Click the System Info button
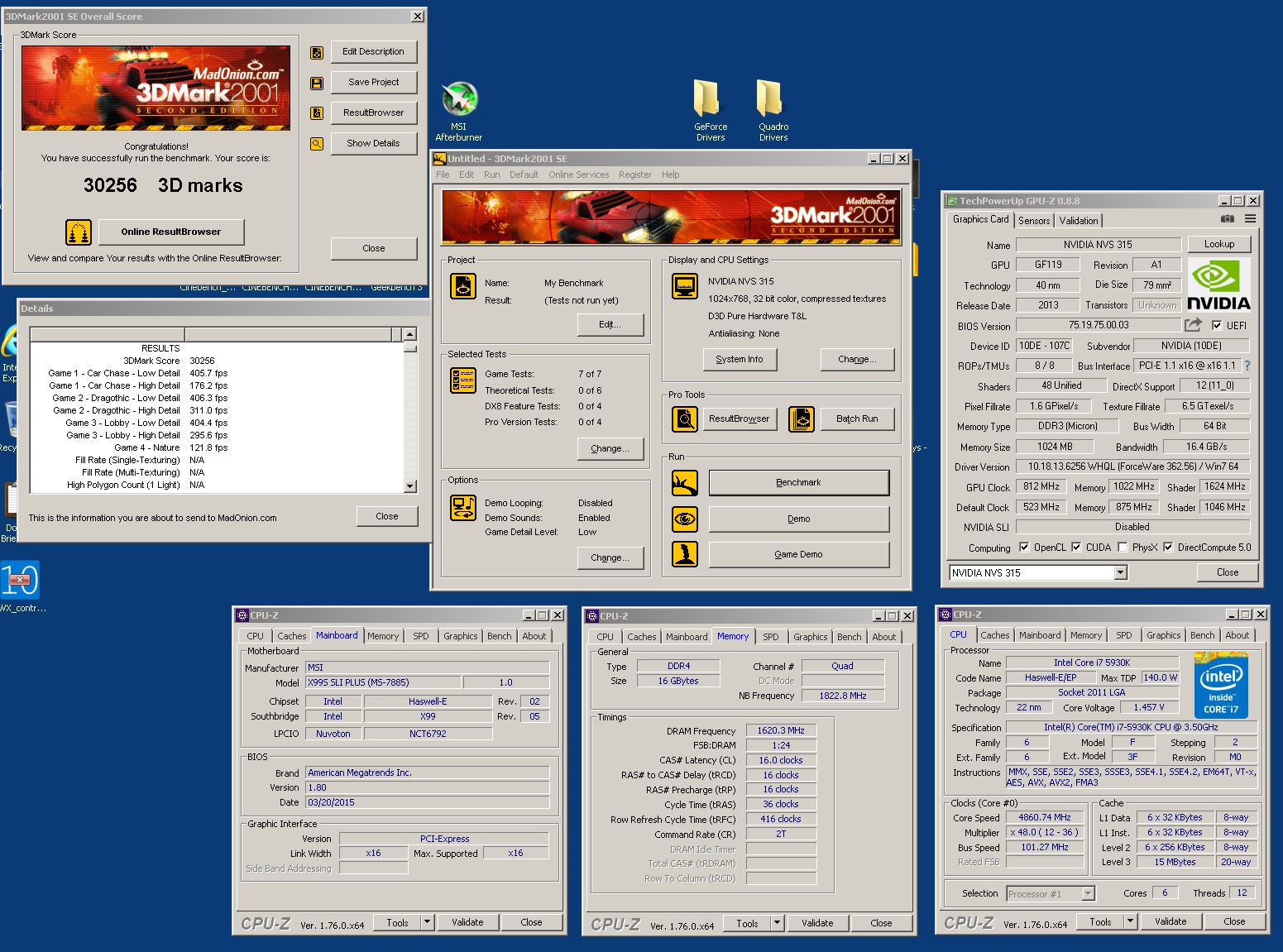Viewport: 1283px width, 952px height. coord(740,359)
